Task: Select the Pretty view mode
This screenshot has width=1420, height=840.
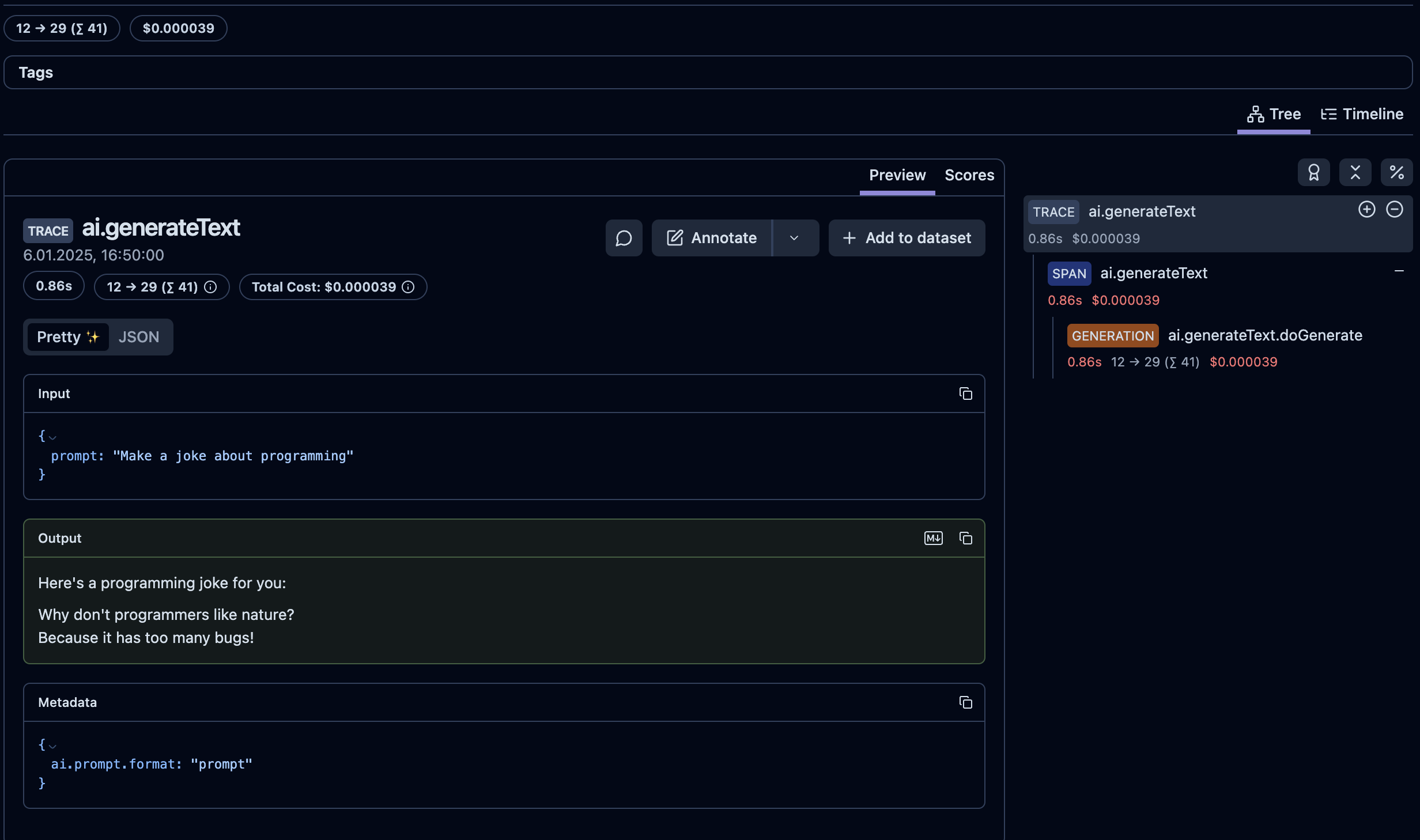Action: [67, 337]
